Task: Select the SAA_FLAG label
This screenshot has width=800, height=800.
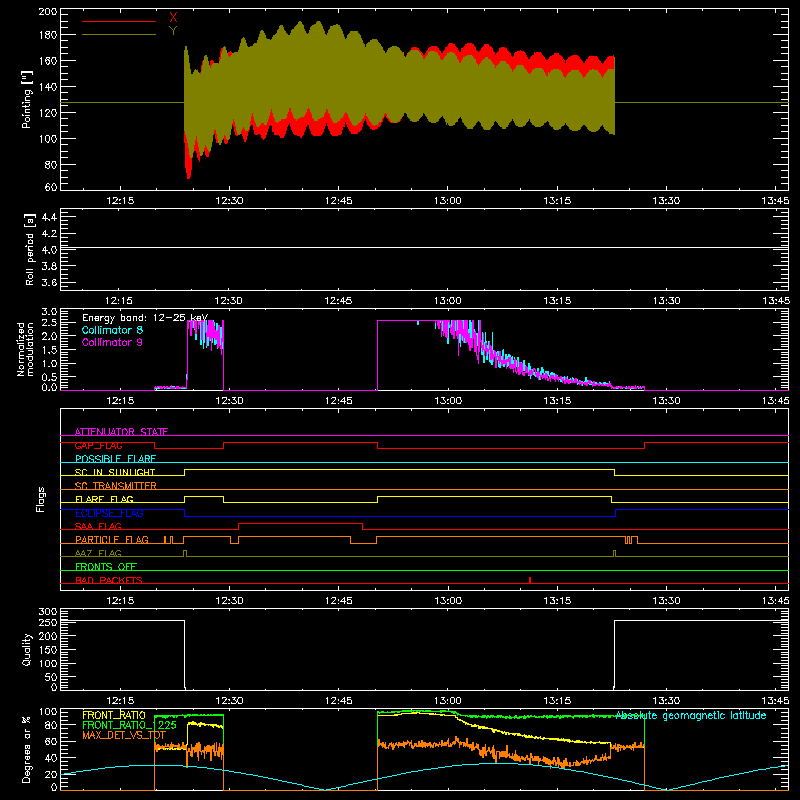Action: pos(98,526)
